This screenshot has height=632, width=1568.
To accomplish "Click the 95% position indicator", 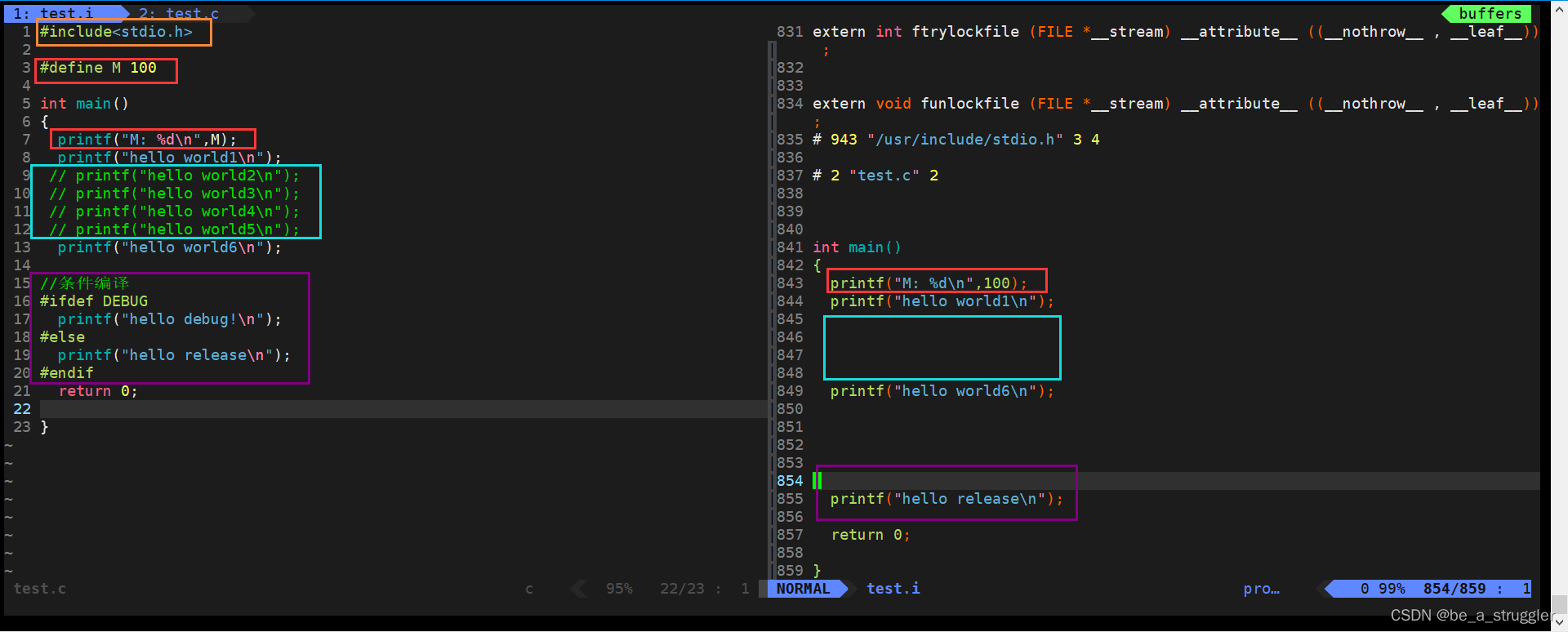I will tap(619, 589).
